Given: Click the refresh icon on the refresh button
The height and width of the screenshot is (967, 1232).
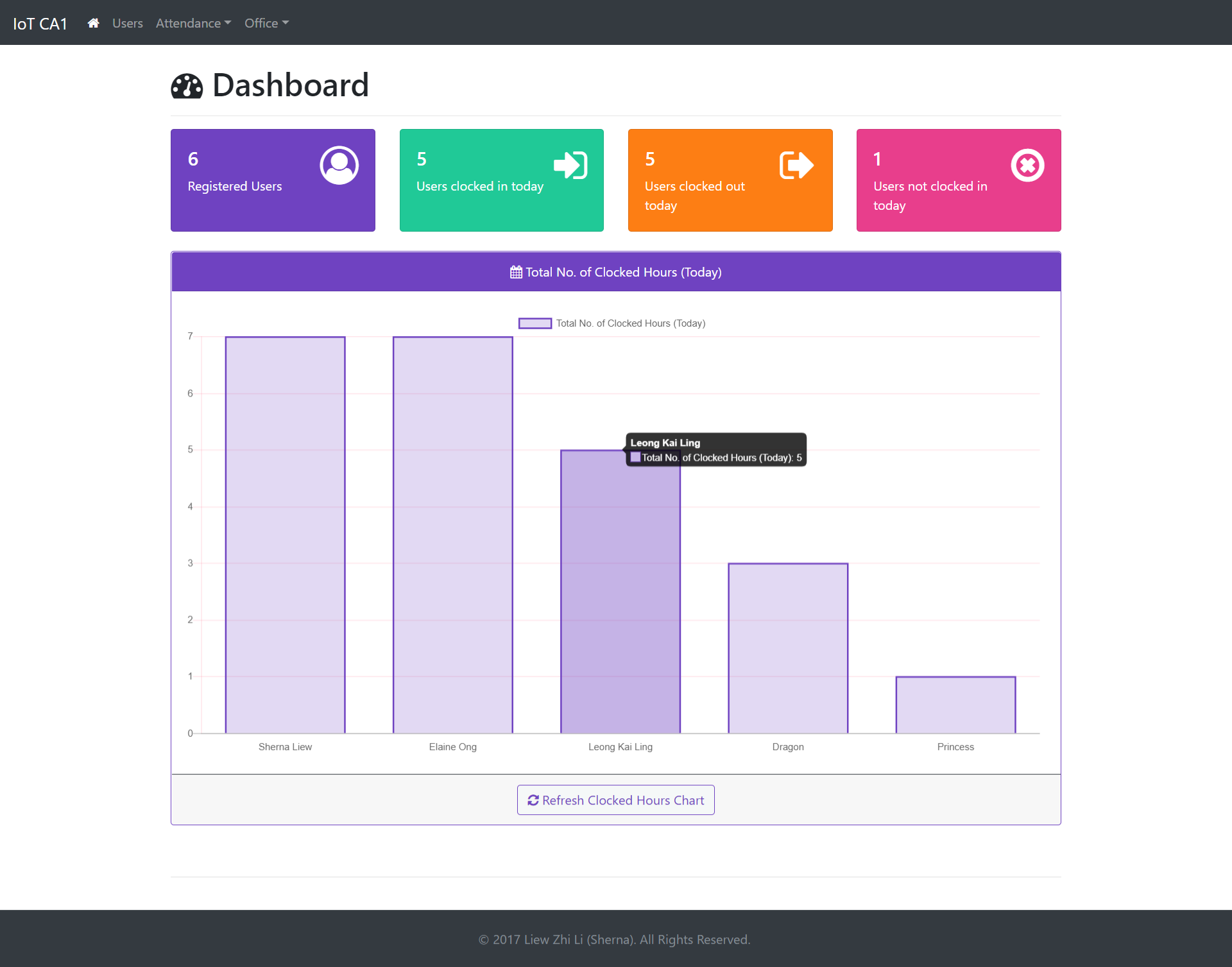Looking at the screenshot, I should tap(533, 800).
